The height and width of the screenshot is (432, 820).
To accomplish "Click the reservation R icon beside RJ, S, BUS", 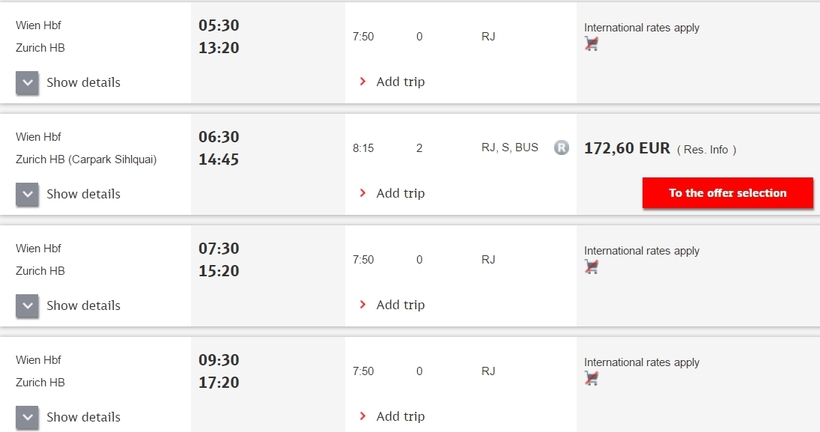I will pos(561,148).
